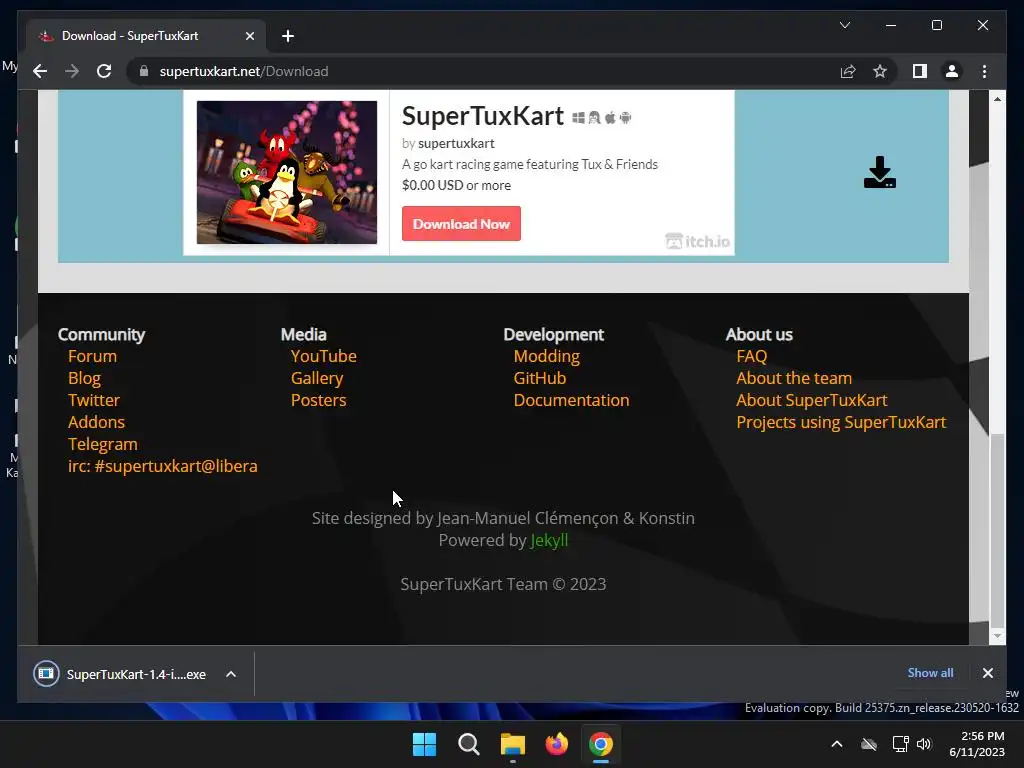Open the Documentation link
1024x768 pixels.
[571, 400]
